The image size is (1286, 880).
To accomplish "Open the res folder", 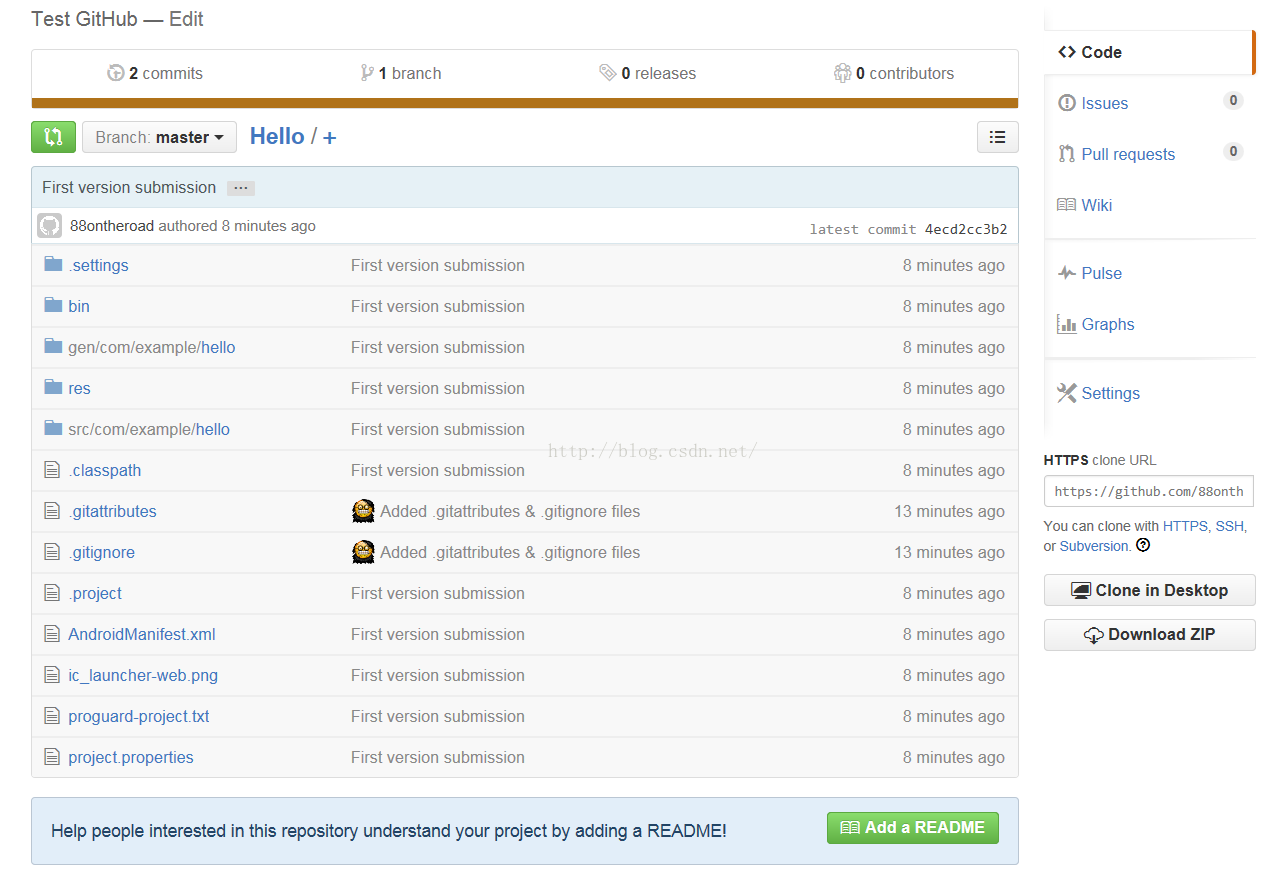I will click(79, 388).
